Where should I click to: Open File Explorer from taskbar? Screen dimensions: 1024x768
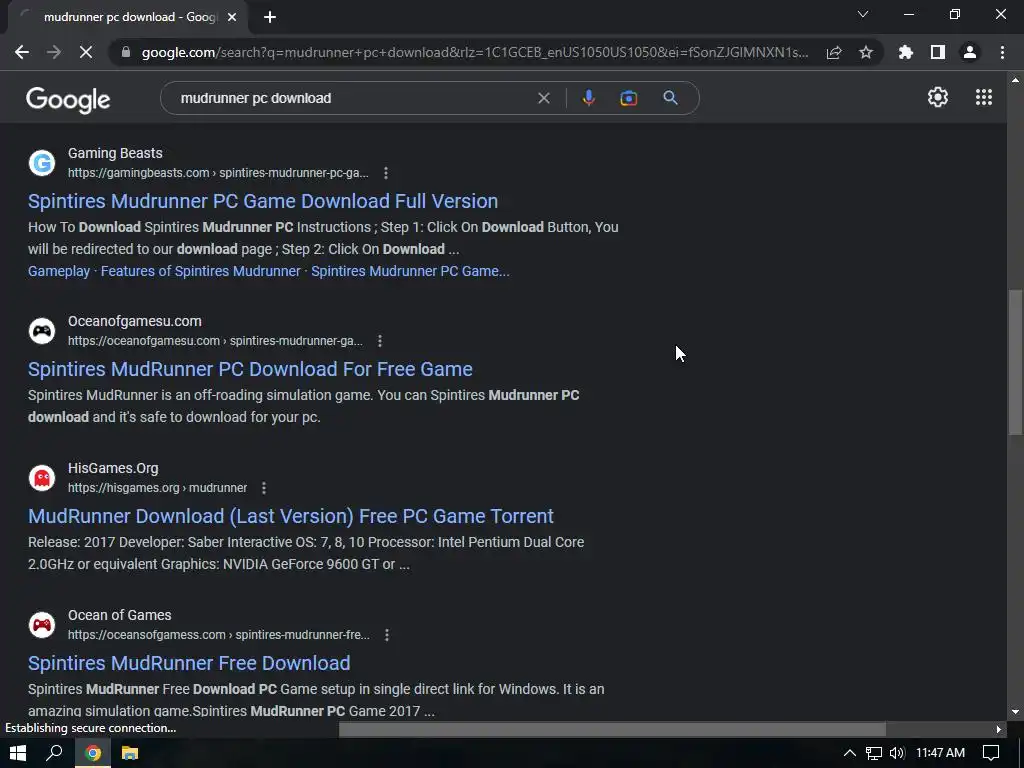click(130, 753)
